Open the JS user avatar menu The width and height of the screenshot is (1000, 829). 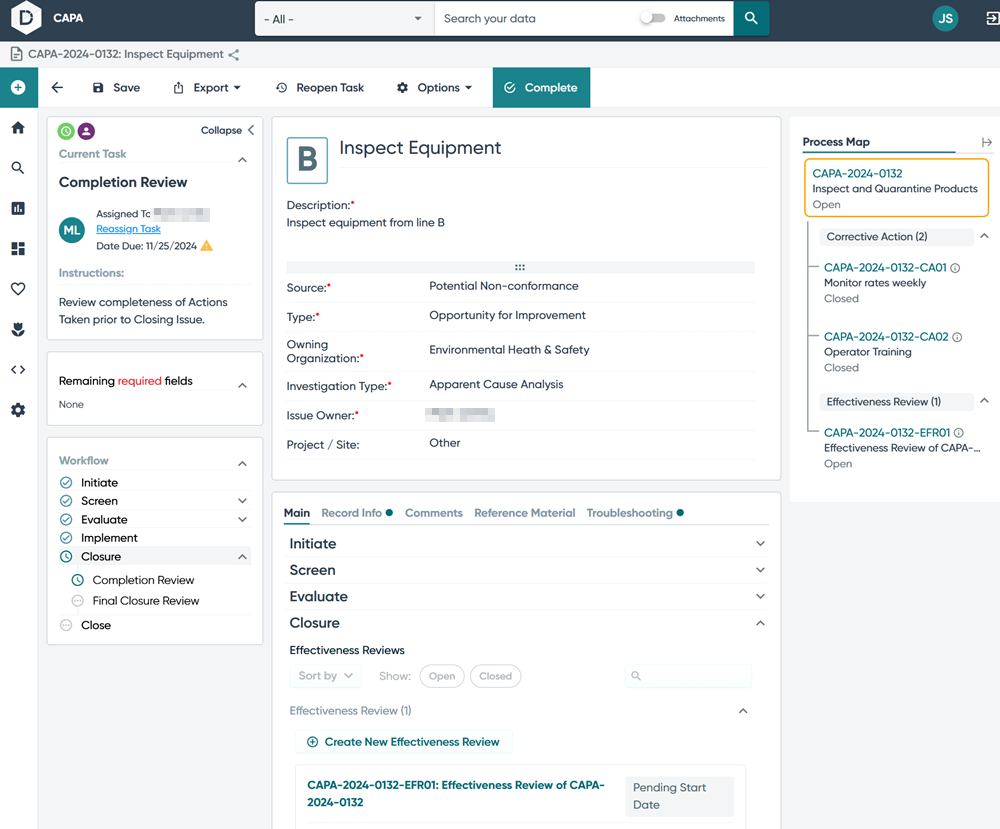tap(945, 18)
